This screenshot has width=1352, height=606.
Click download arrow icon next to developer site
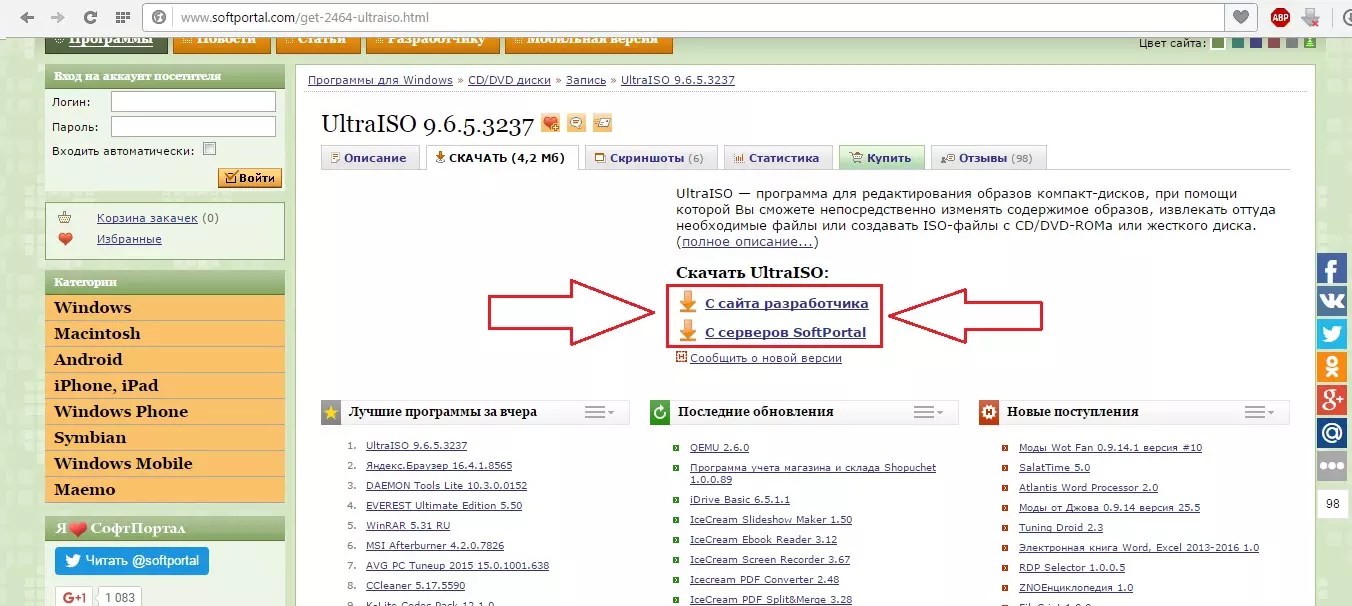(x=688, y=302)
